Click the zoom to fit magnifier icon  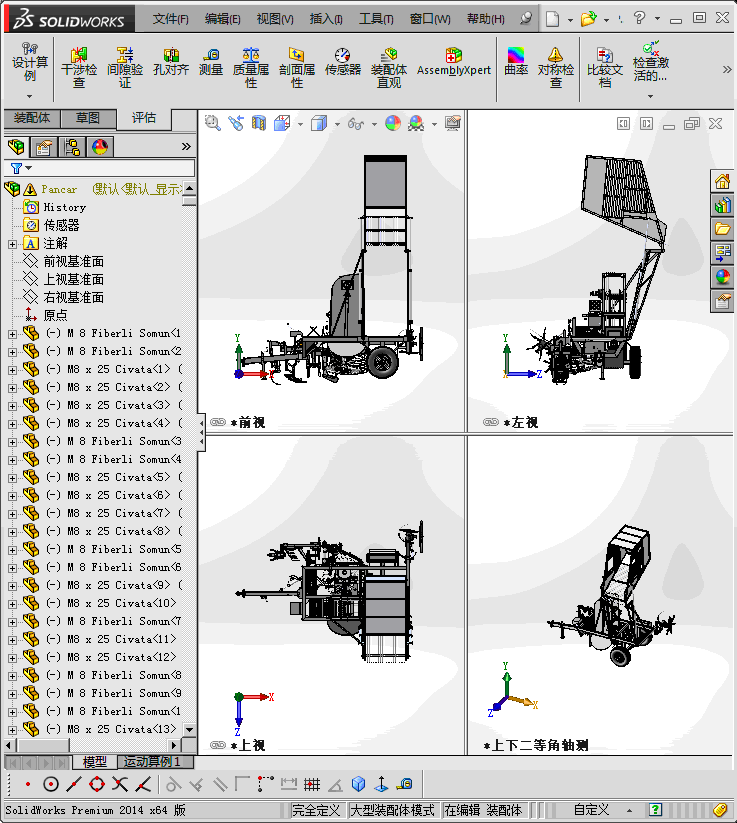click(x=213, y=123)
